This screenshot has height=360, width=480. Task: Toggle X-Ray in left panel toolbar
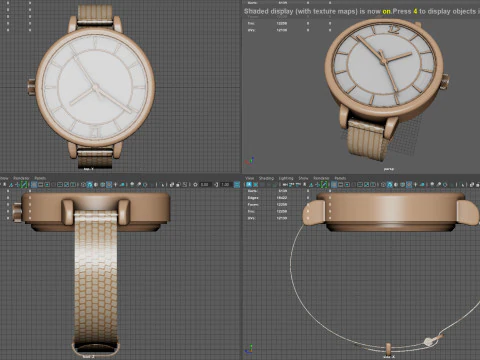click(x=172, y=184)
